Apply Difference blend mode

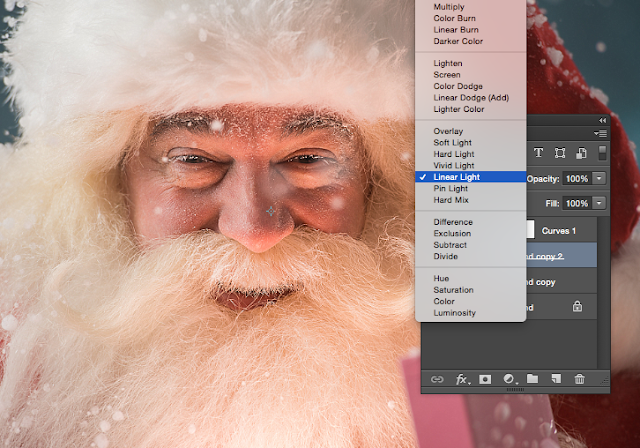point(453,222)
